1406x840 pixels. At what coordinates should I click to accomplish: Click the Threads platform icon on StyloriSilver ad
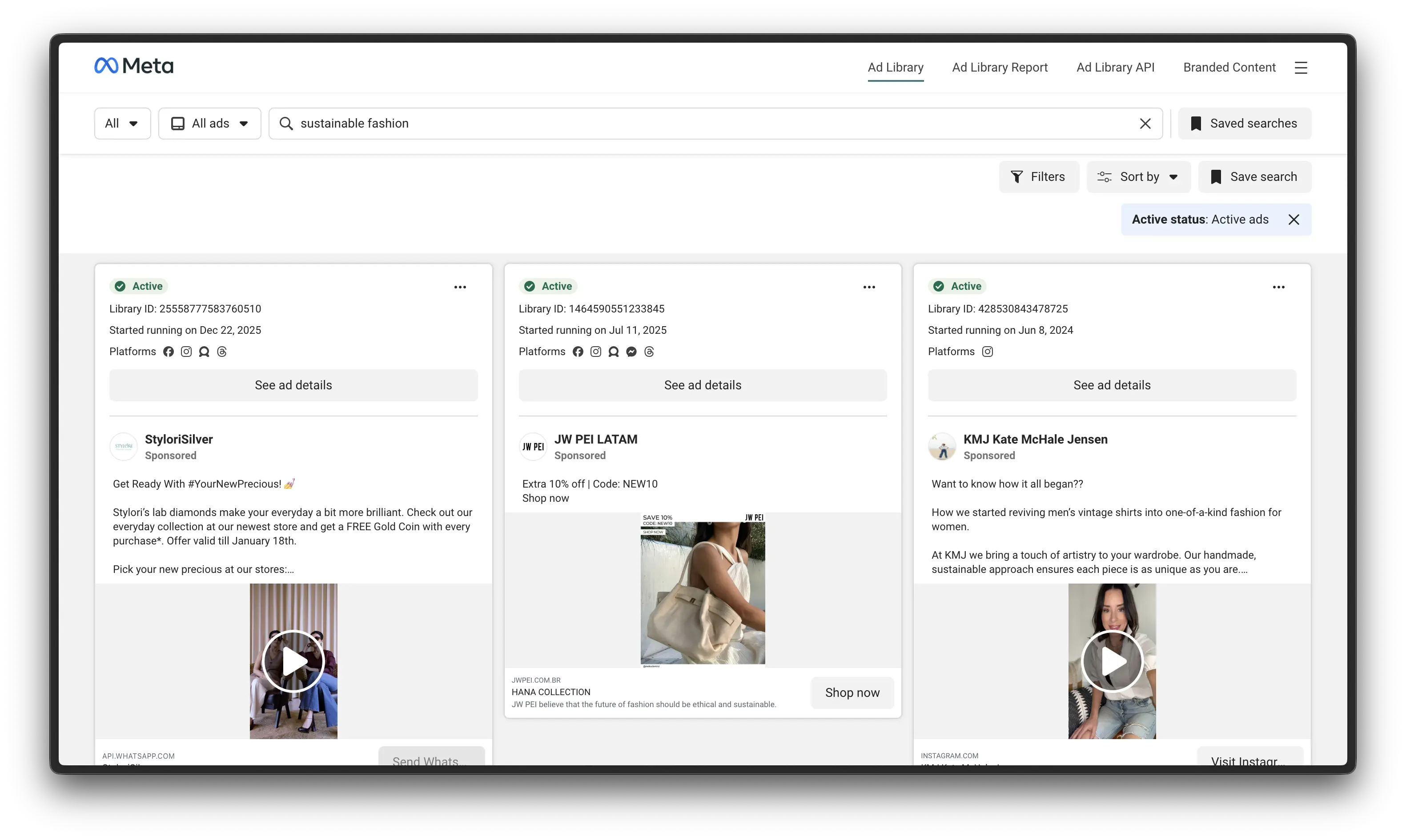tap(221, 352)
